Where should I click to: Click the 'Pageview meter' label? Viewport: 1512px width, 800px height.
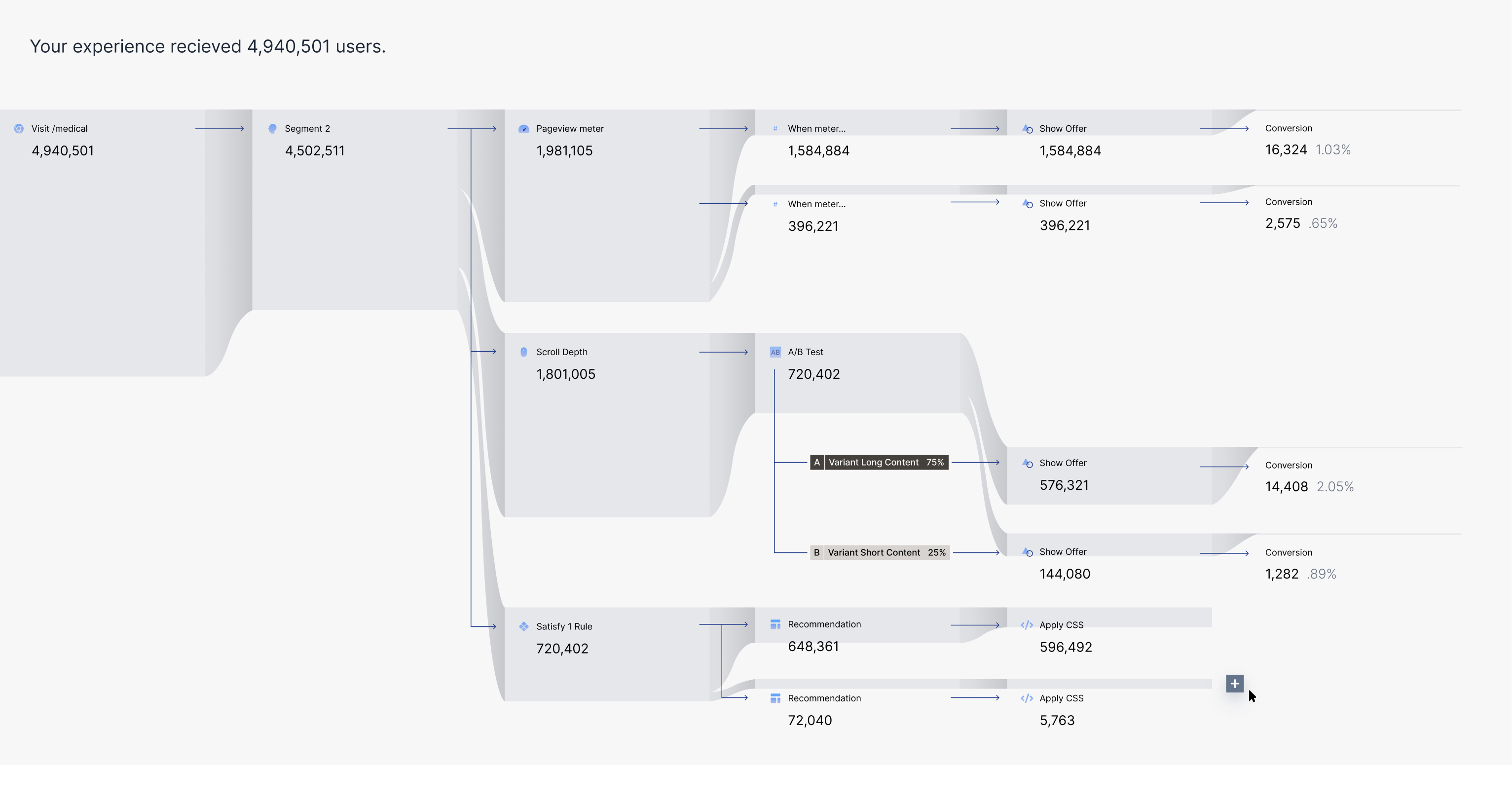569,129
